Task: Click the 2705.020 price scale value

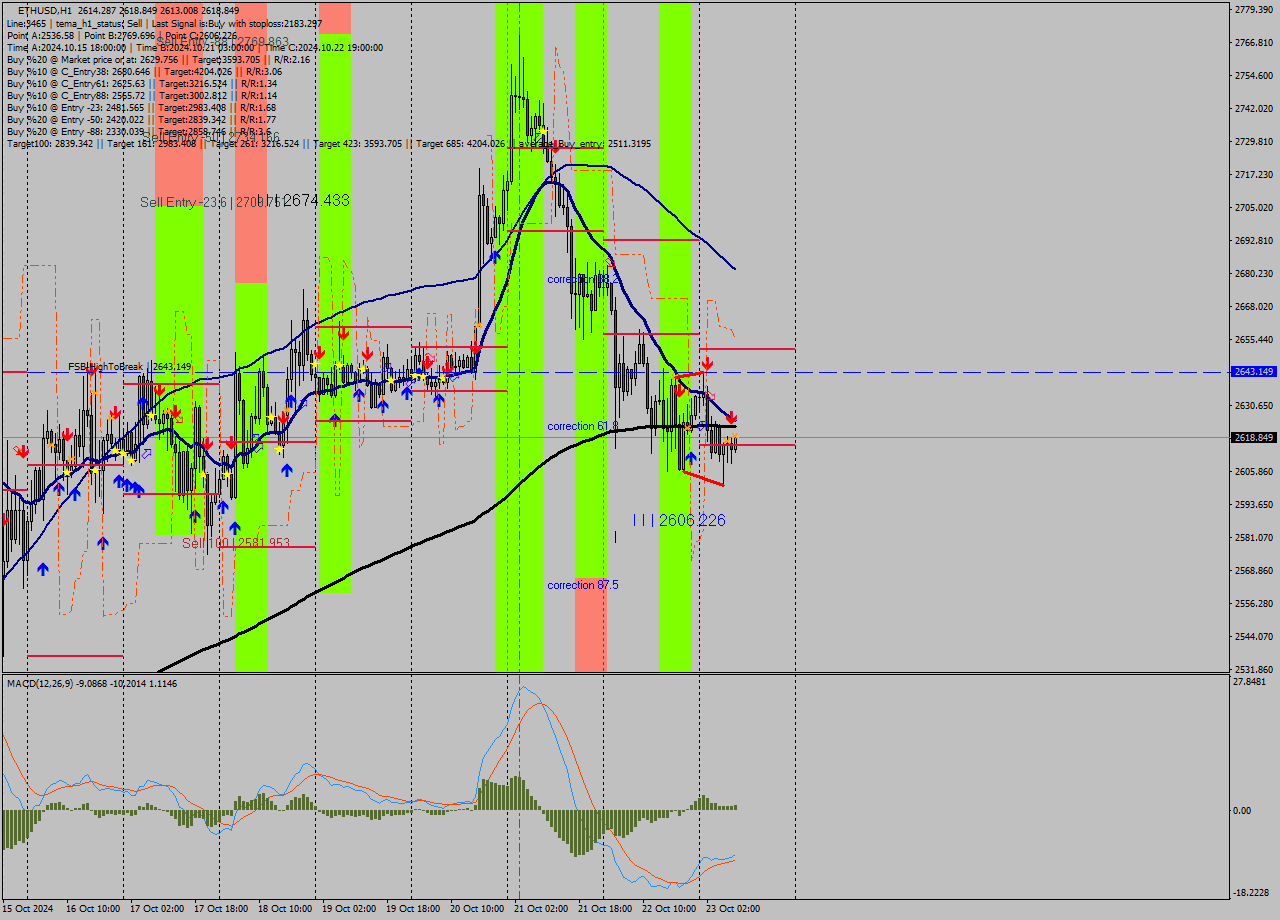Action: tap(1254, 207)
